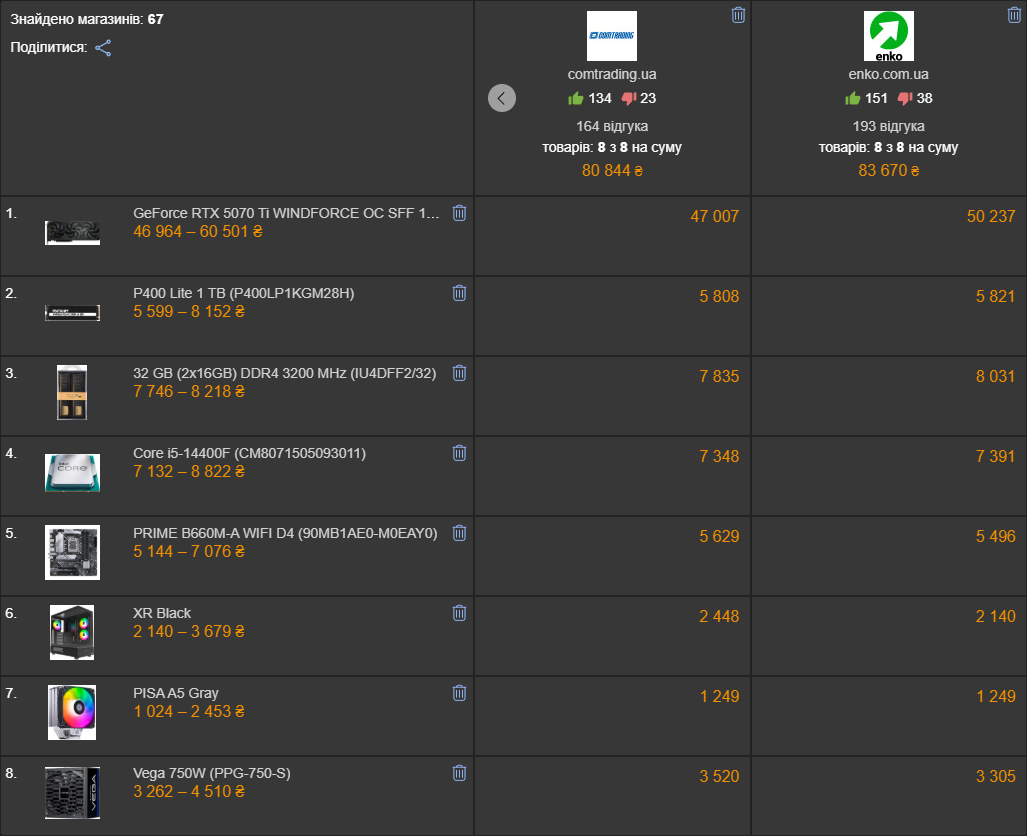Click comtrading price 5 629 for PRIME B660M-A
The height and width of the screenshot is (836, 1027).
tap(719, 536)
